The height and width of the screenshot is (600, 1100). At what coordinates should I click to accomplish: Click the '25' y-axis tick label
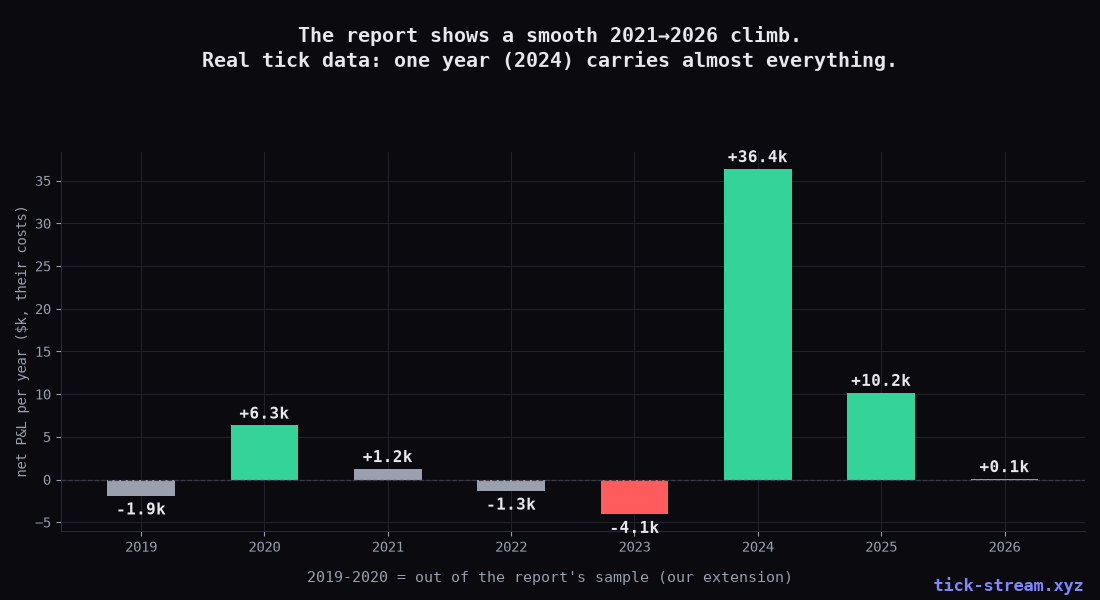(x=43, y=267)
